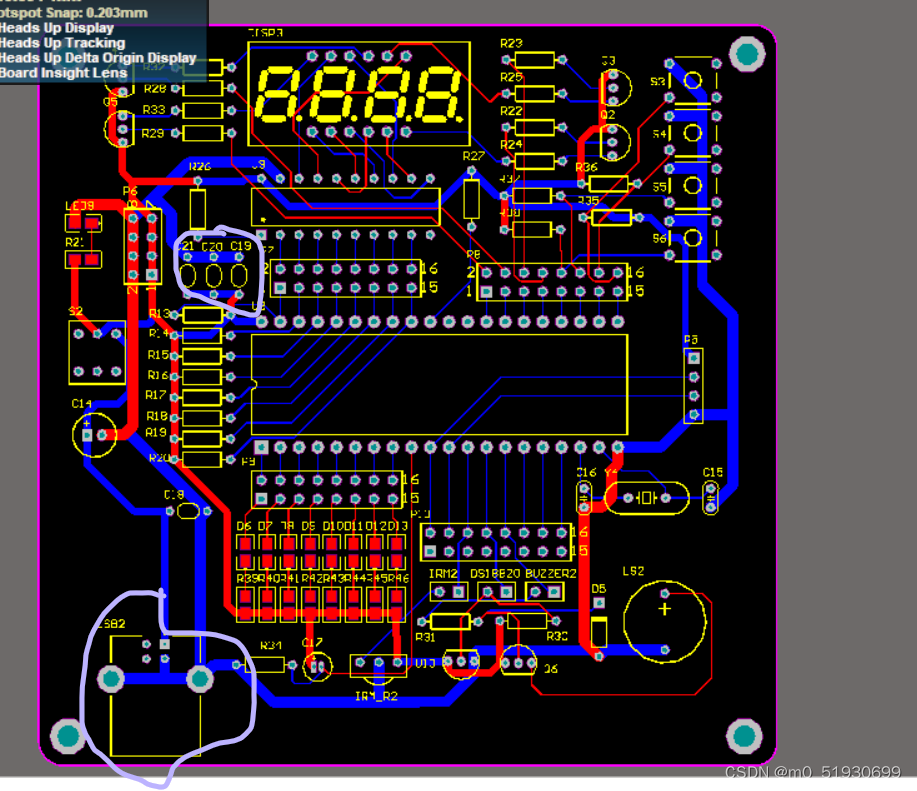Select capacitor C18 footprint
The image size is (917, 791).
pos(188,512)
